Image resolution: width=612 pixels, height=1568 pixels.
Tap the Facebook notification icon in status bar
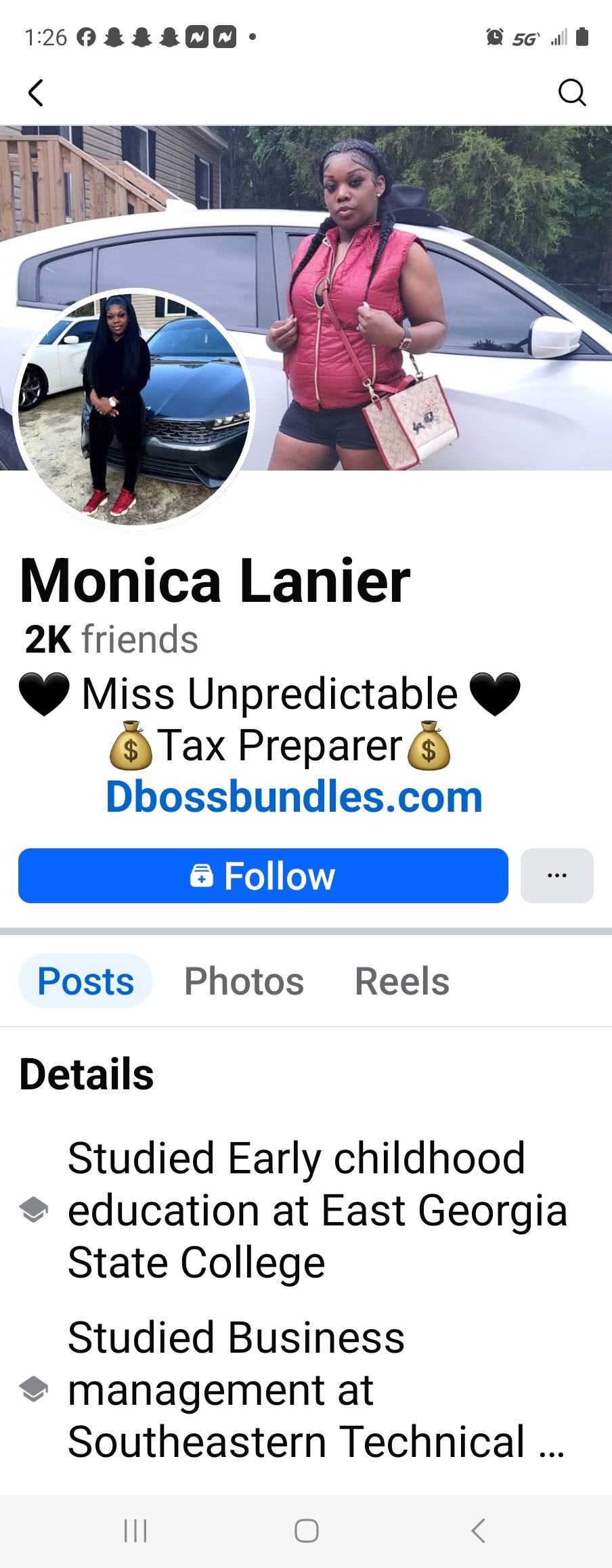(x=87, y=37)
